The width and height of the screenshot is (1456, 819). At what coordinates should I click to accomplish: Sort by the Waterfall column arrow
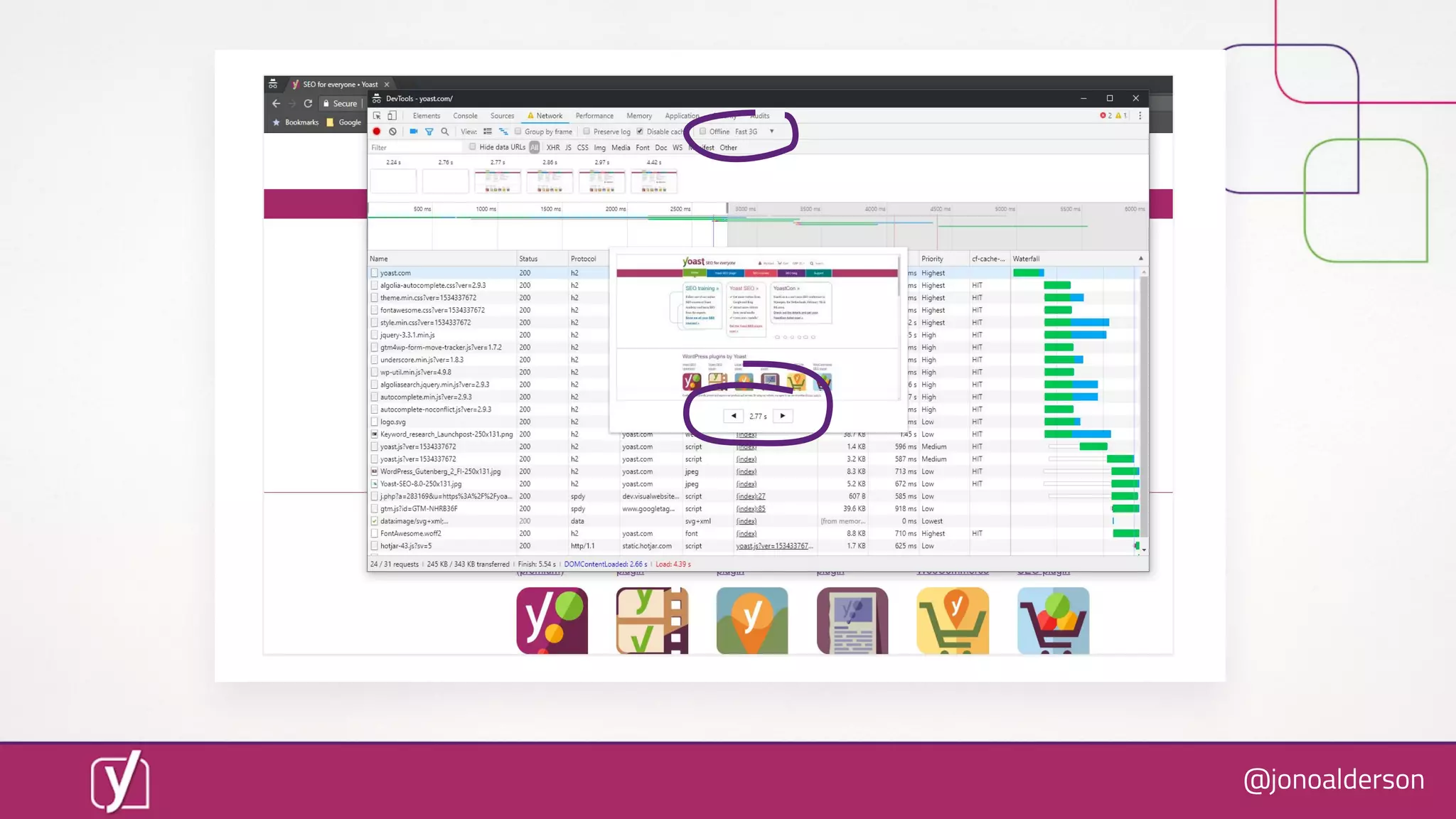click(x=1140, y=259)
